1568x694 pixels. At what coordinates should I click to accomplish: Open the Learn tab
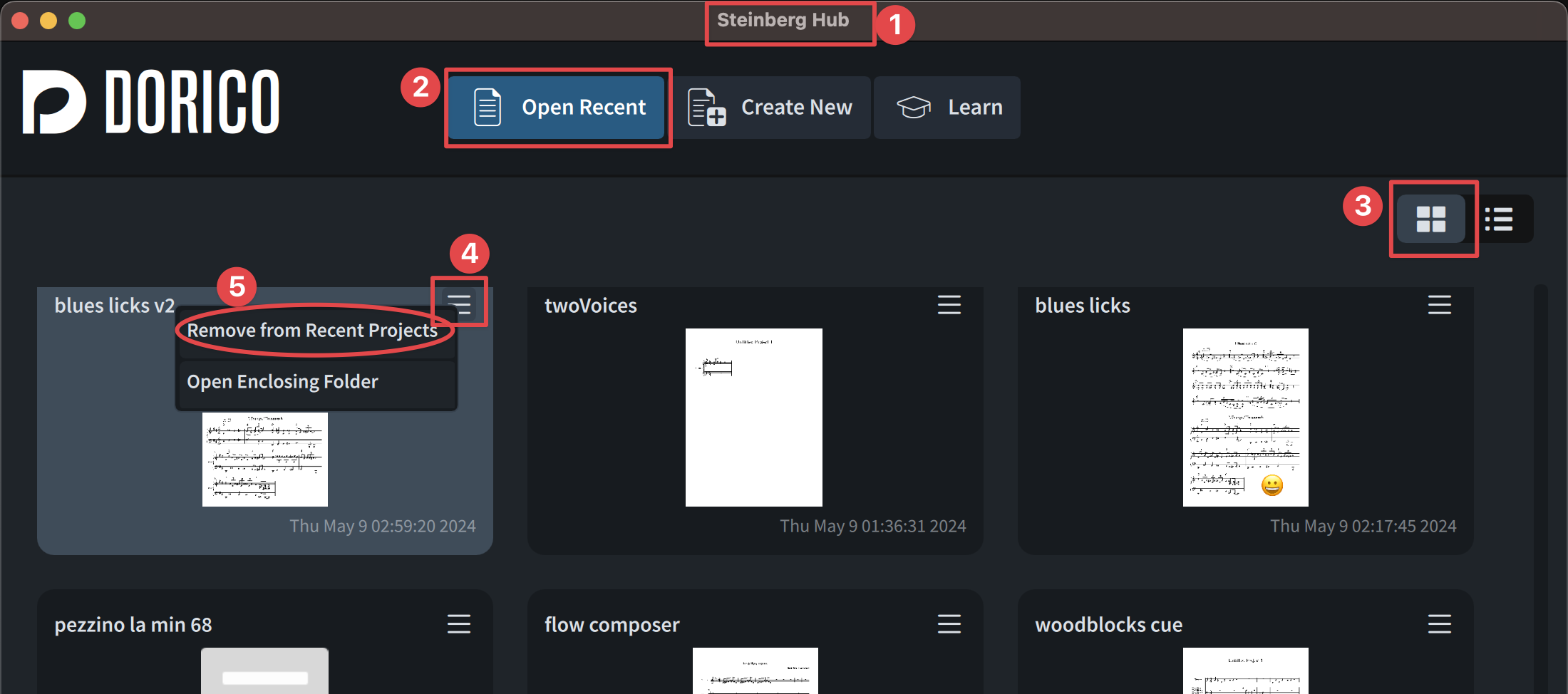click(x=947, y=107)
